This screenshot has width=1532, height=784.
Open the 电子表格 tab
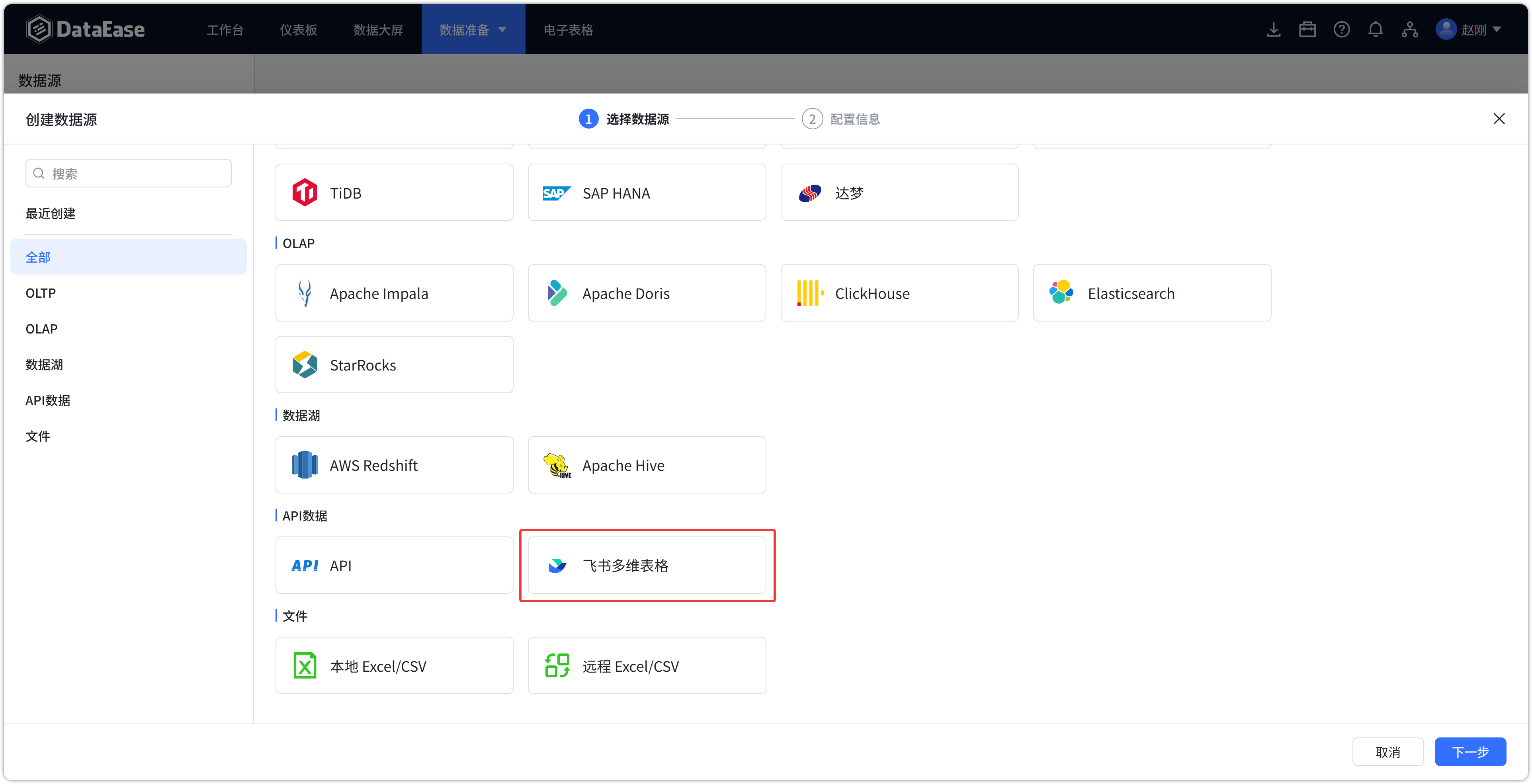[568, 29]
